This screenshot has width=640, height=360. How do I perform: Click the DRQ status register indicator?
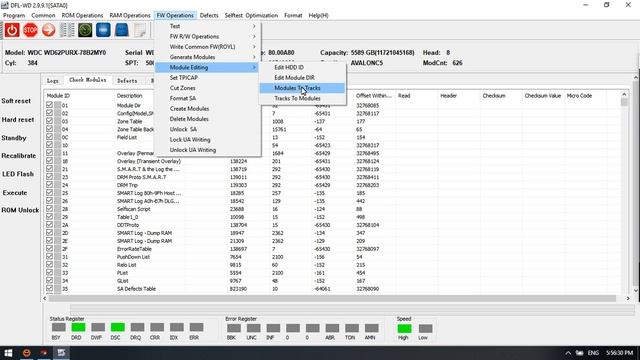tap(137, 327)
